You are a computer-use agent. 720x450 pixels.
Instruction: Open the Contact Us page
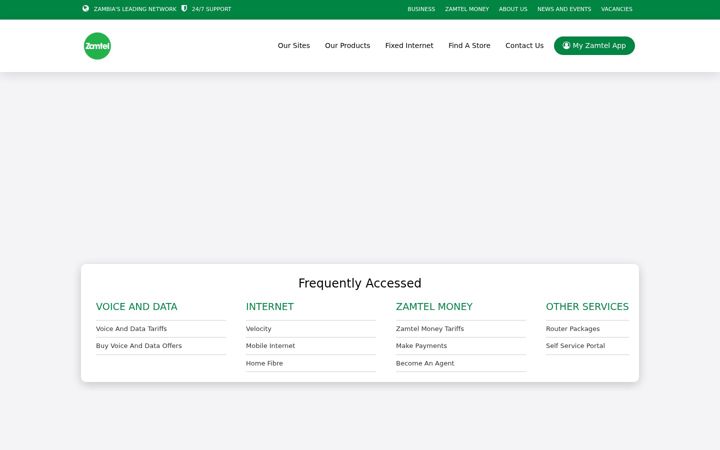(524, 45)
